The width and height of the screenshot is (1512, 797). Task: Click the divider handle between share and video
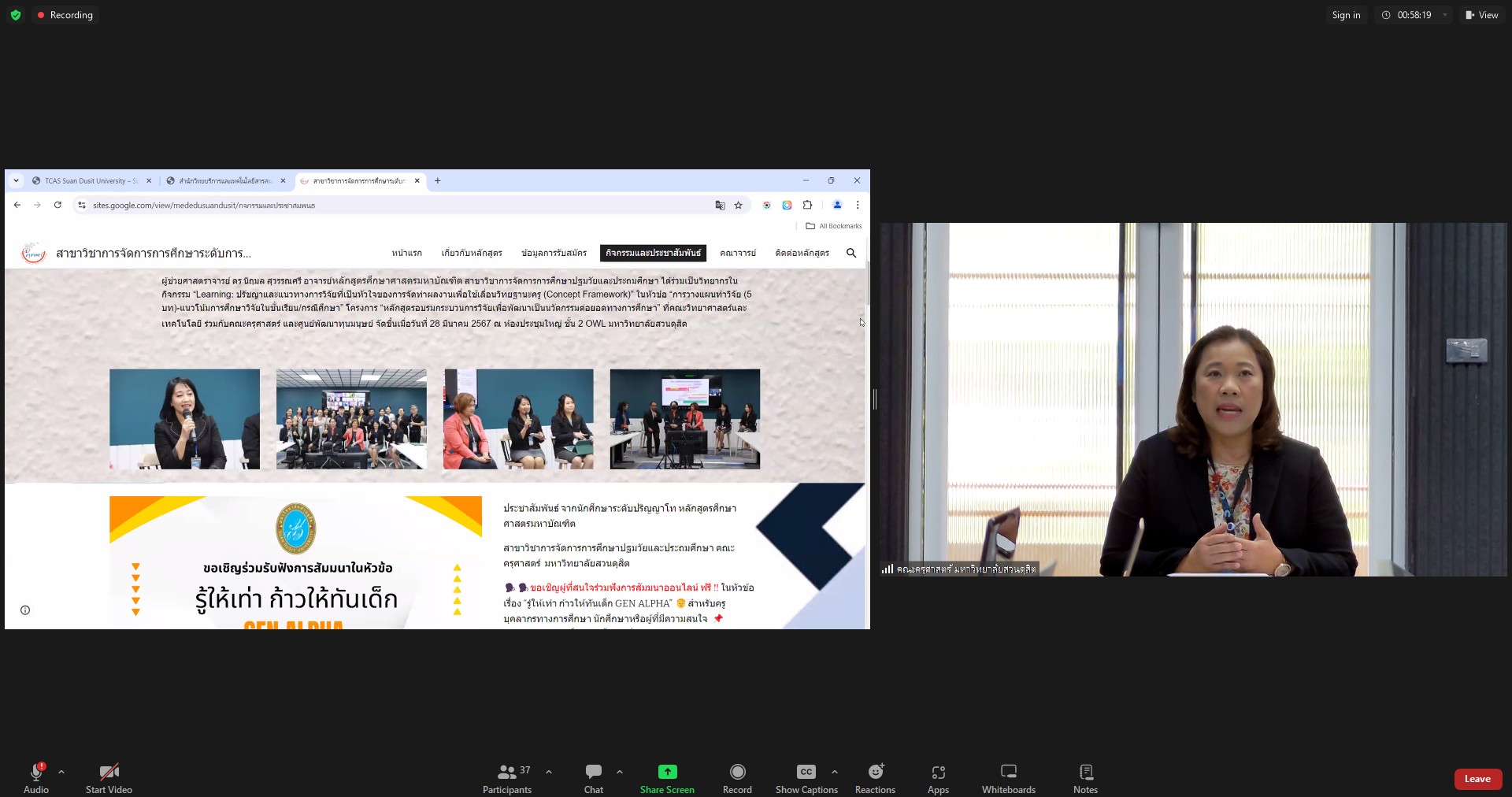875,399
